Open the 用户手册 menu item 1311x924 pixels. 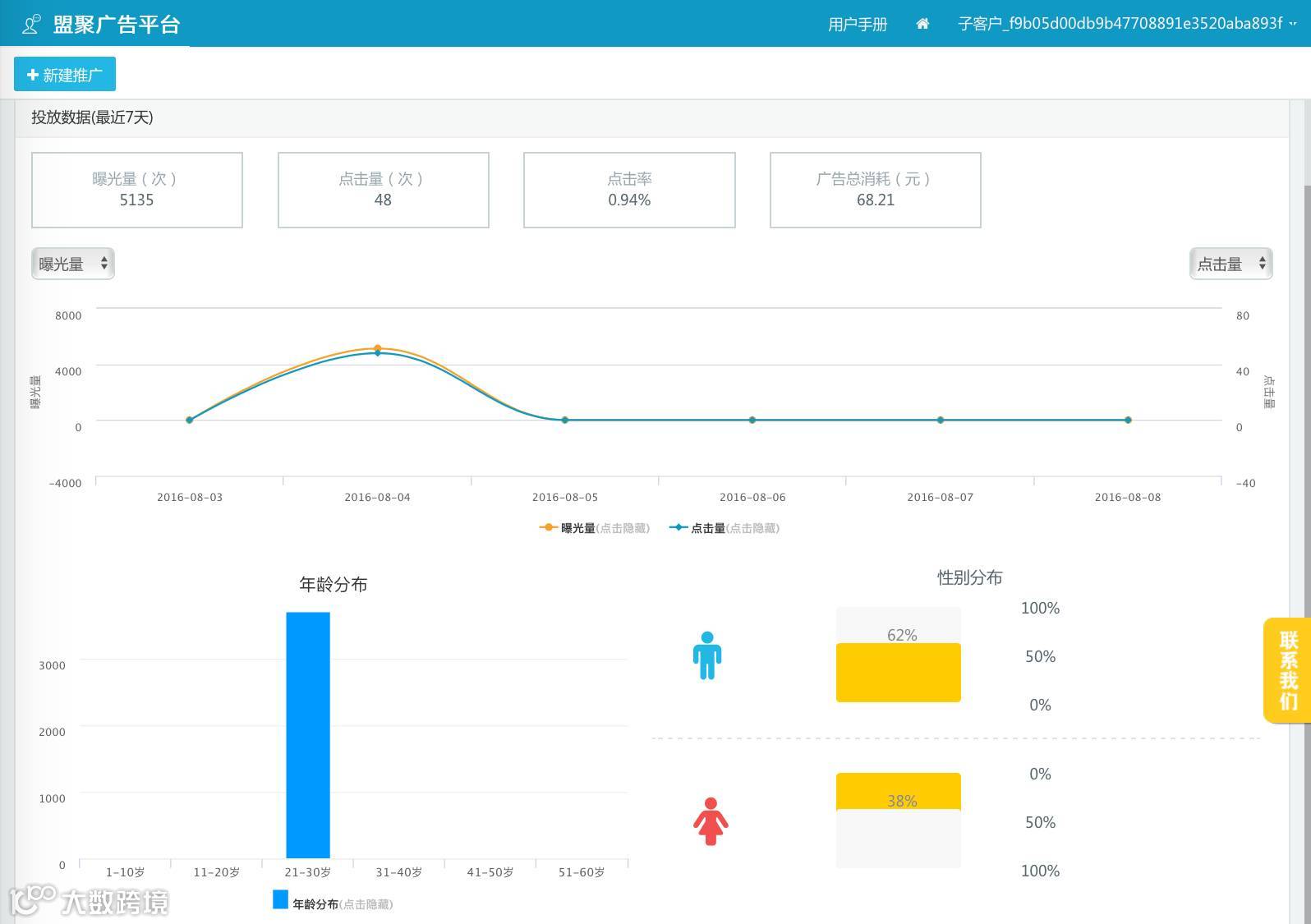tap(858, 24)
